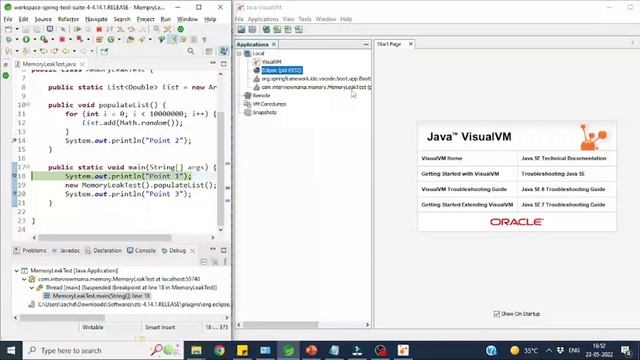Open the New file dropdown arrow

(17, 29)
